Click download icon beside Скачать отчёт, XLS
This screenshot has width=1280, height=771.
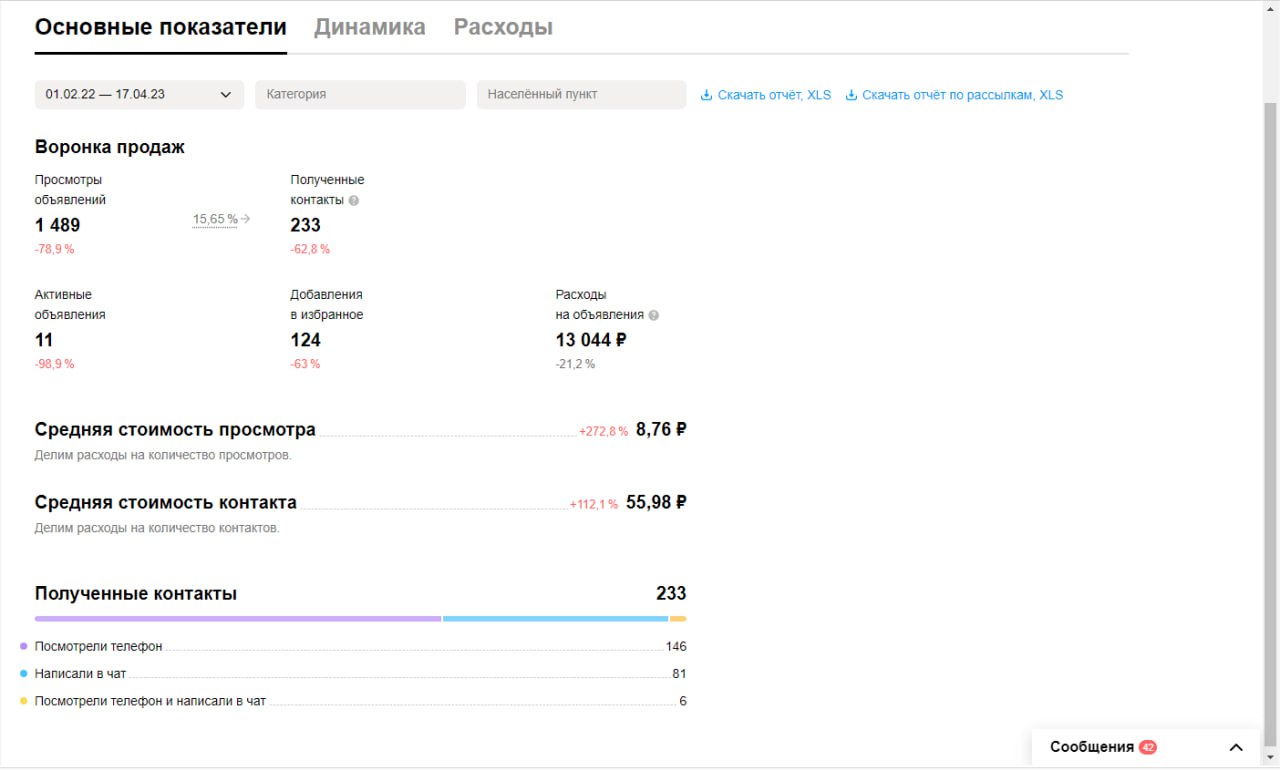coord(706,95)
